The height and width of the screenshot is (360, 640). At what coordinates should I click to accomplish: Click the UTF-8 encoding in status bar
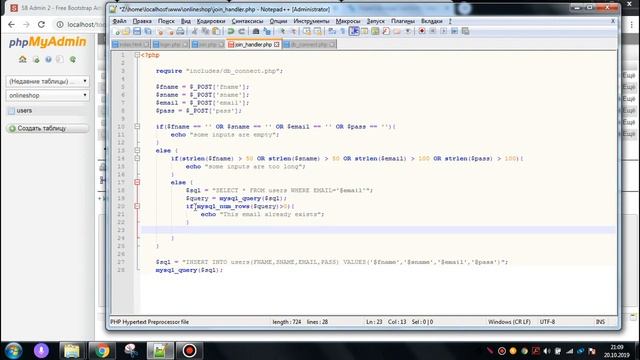tap(547, 322)
